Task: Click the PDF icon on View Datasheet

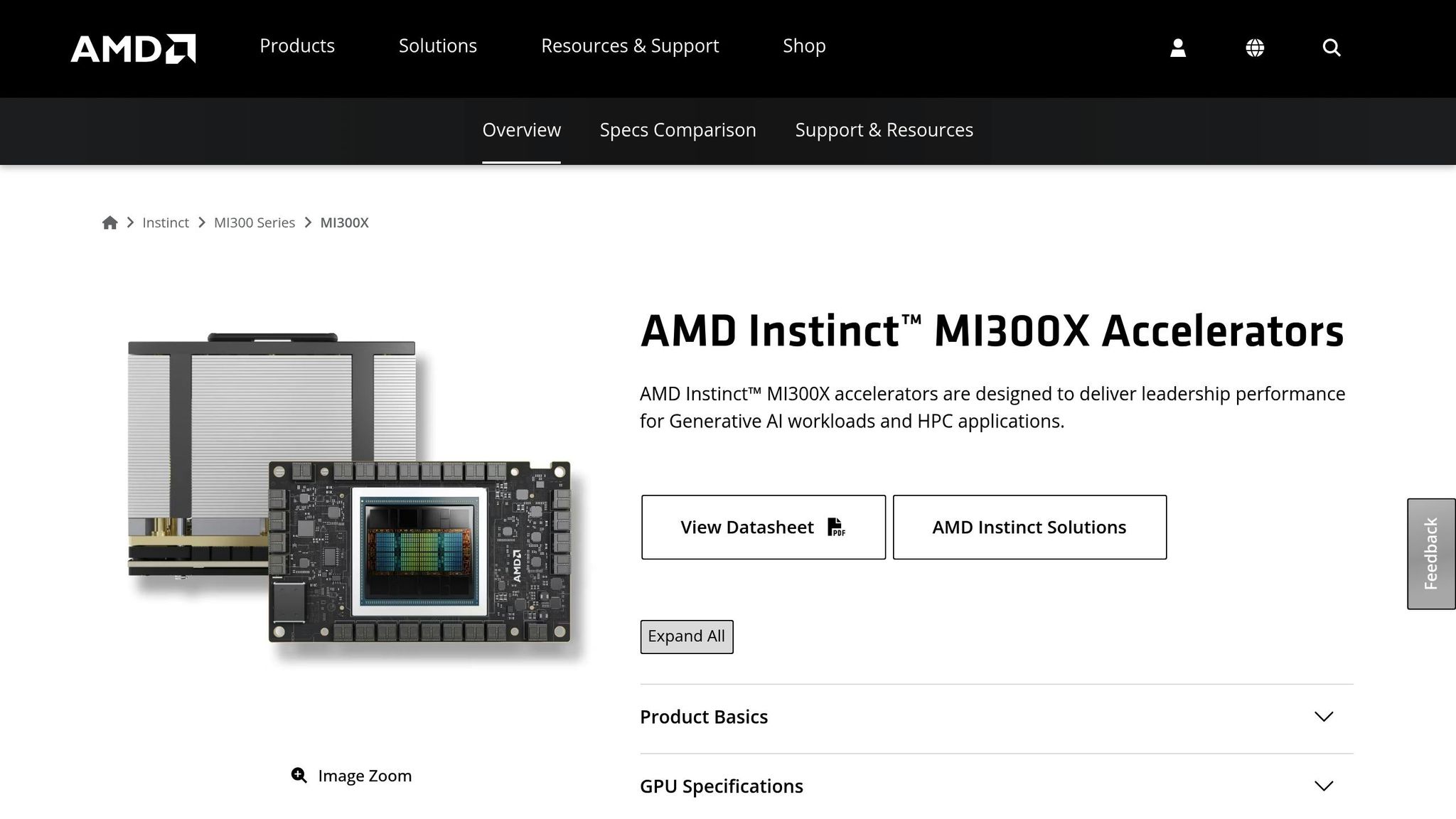Action: pos(836,528)
